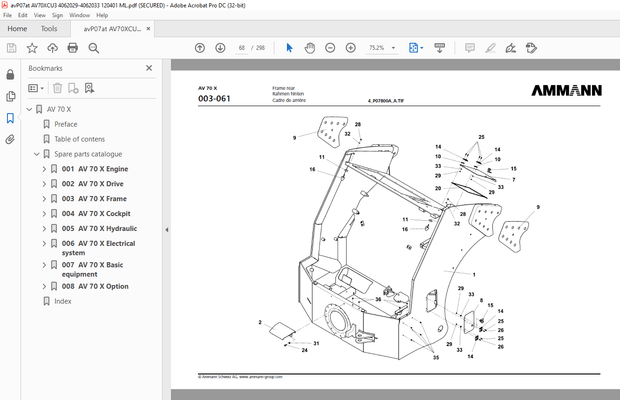The height and width of the screenshot is (400, 620).
Task: Jump to the Table of contens bookmark
Action: click(79, 139)
